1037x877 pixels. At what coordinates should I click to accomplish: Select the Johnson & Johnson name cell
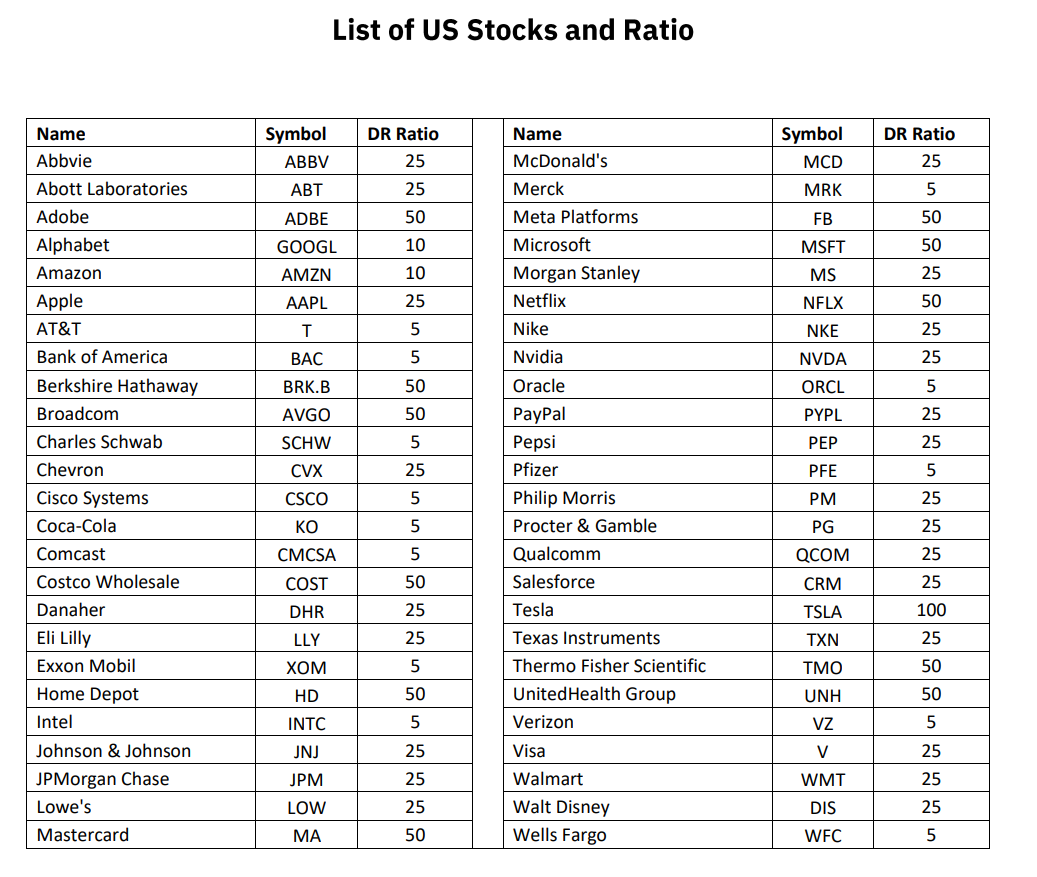pos(113,751)
